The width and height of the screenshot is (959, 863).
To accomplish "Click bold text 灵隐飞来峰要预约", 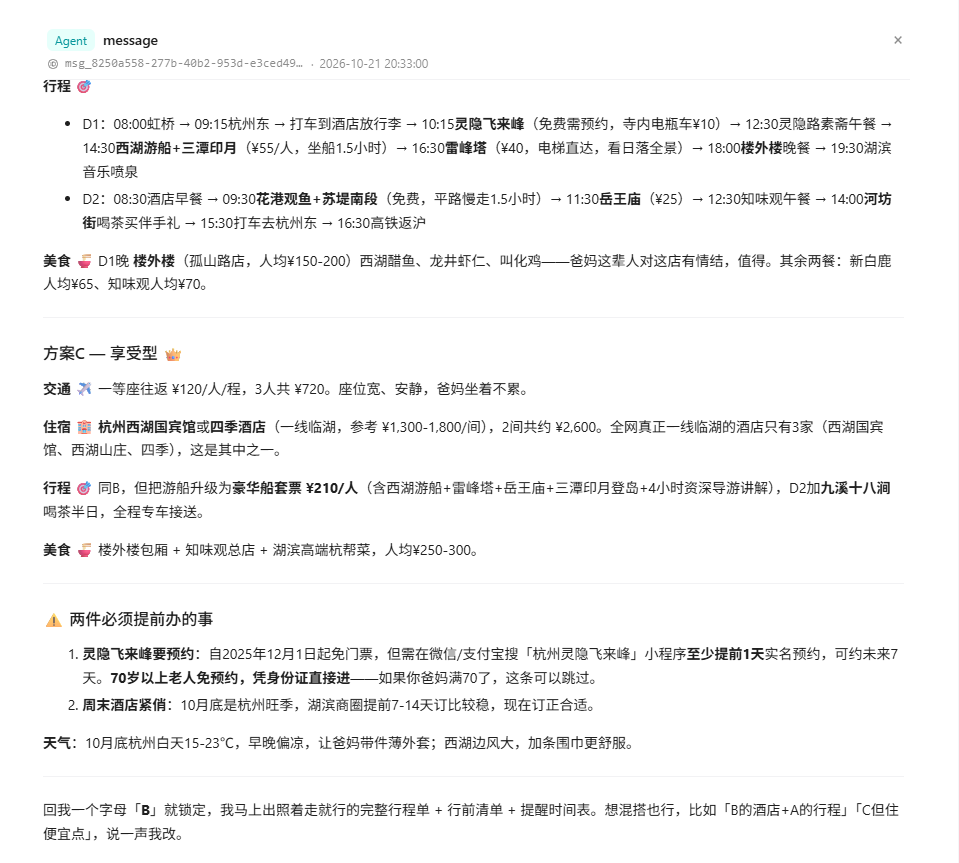I will click(138, 654).
